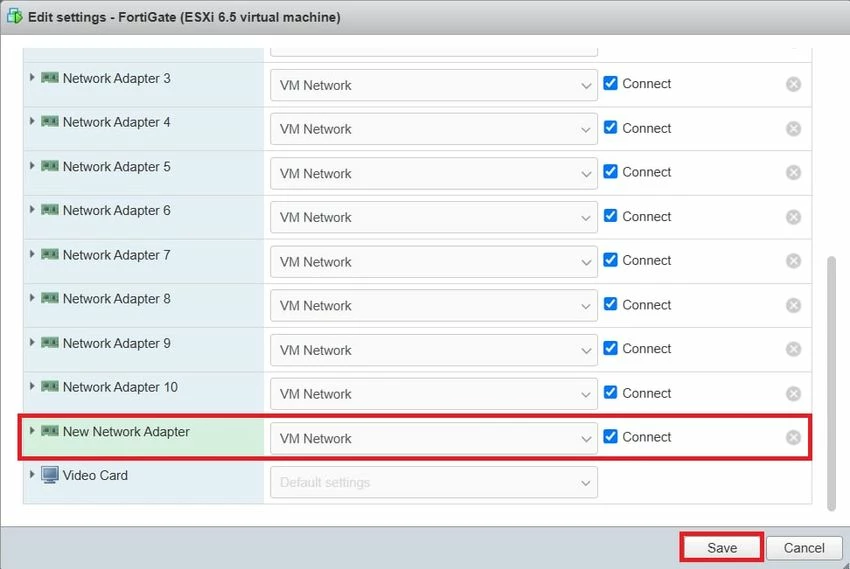Toggle Connect for the New Network Adapter
This screenshot has width=850, height=569.
click(610, 436)
